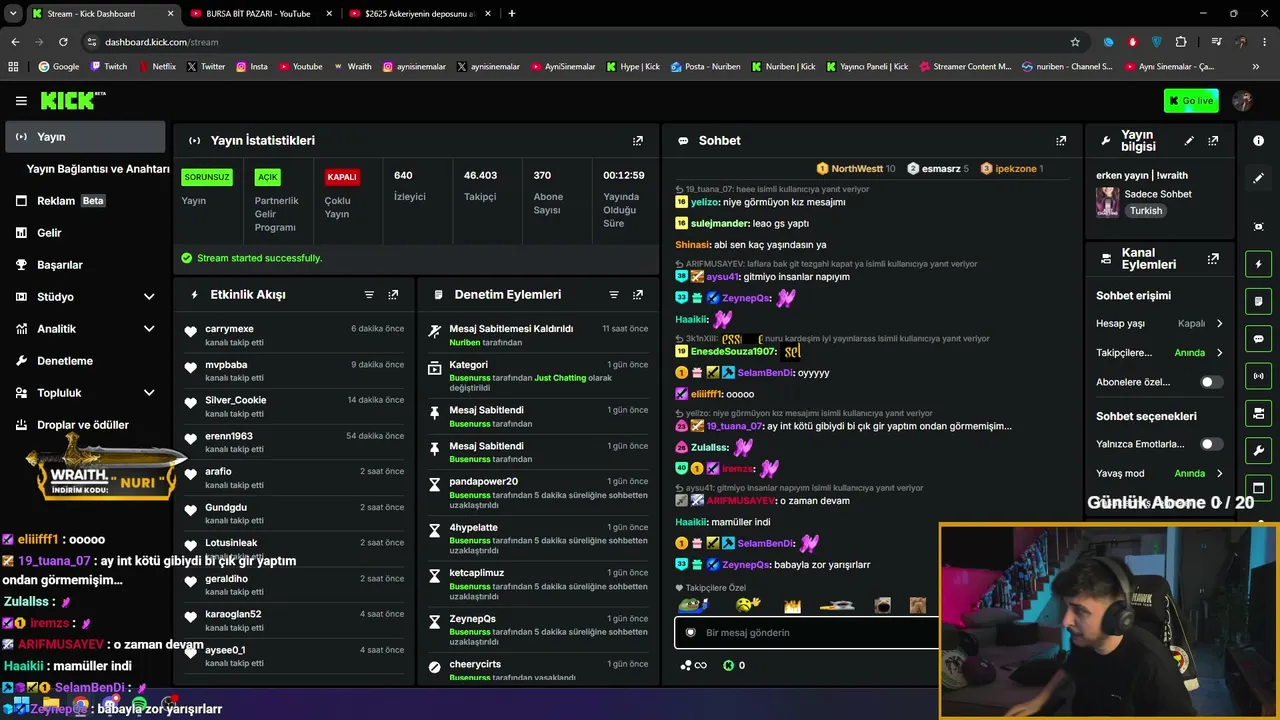This screenshot has width=1280, height=720.
Task: Open Denetim Eylemleri filter options
Action: tap(614, 295)
